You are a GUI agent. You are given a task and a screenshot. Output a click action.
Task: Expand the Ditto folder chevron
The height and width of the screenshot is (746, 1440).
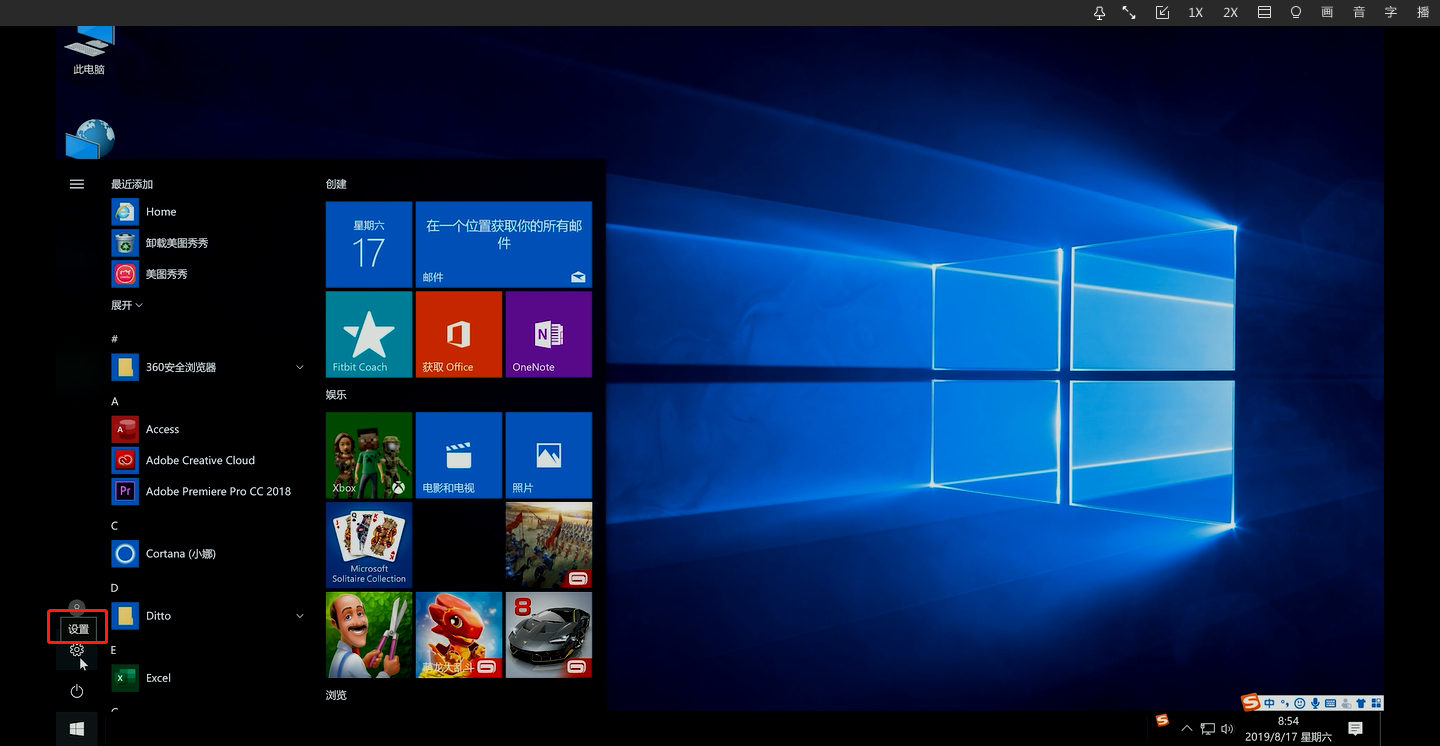coord(299,616)
